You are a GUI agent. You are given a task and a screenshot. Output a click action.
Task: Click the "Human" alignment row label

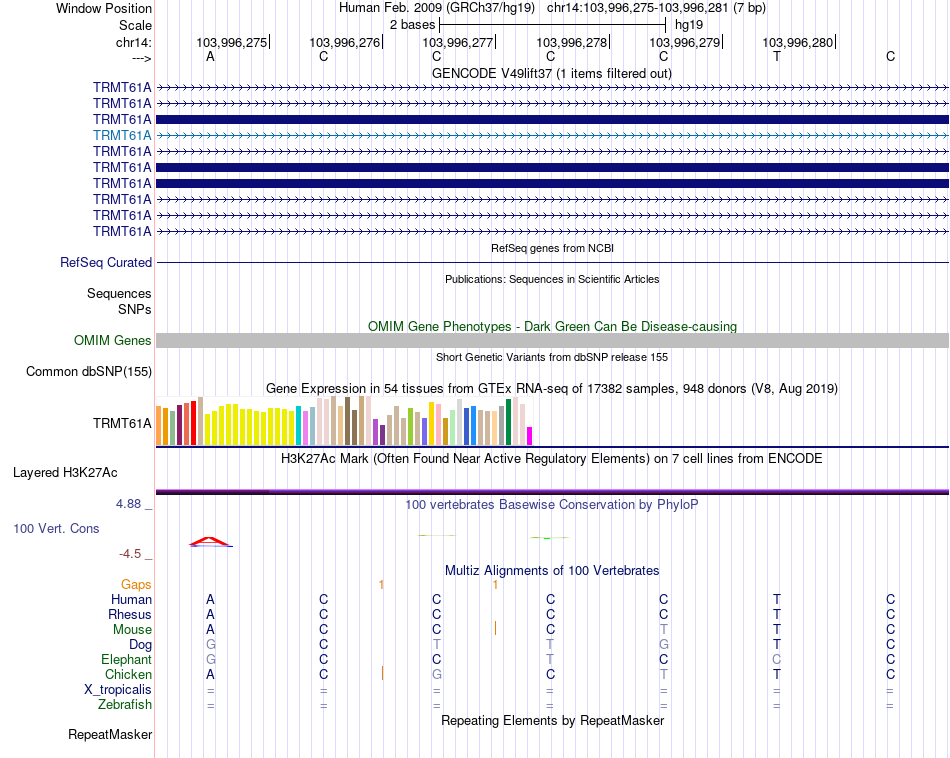point(131,599)
